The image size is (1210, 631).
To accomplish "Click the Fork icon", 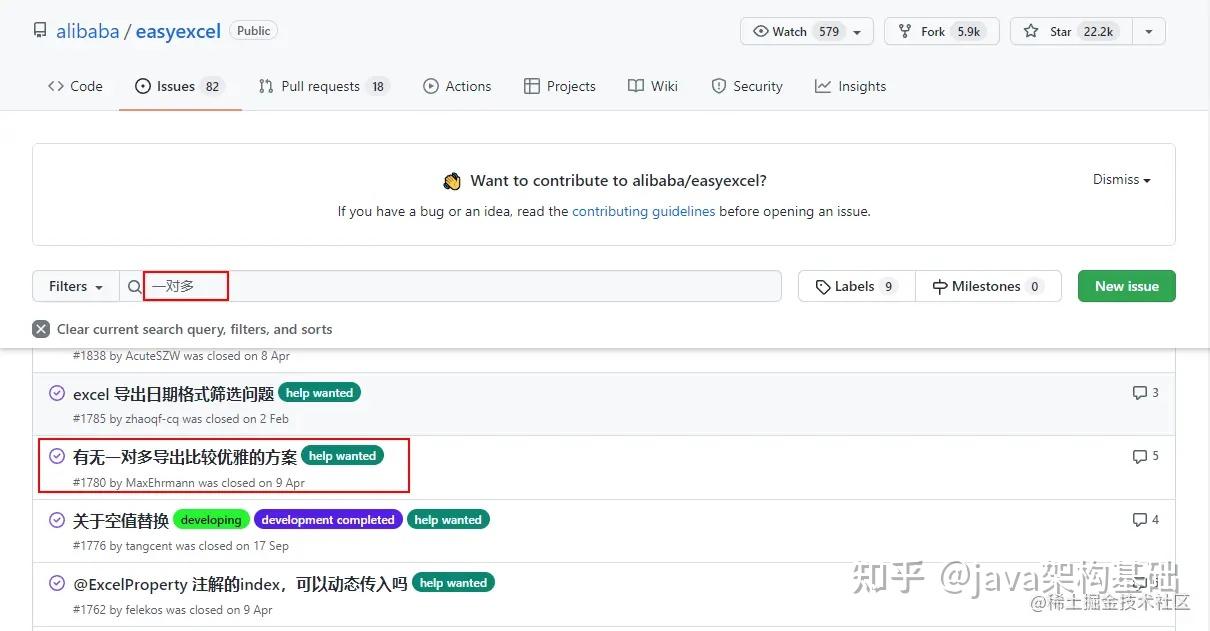I will [x=905, y=31].
